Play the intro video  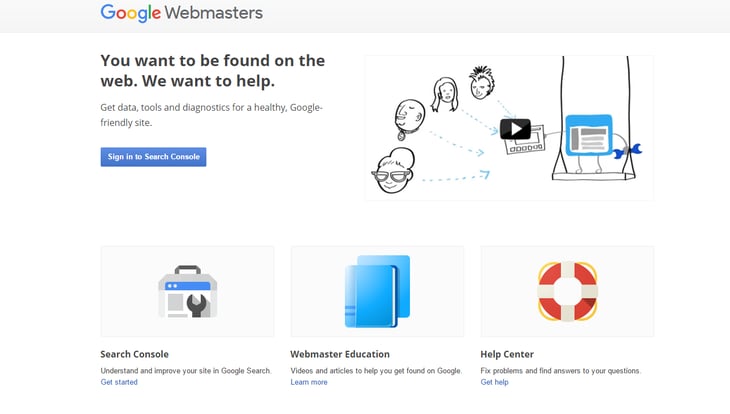coord(515,129)
